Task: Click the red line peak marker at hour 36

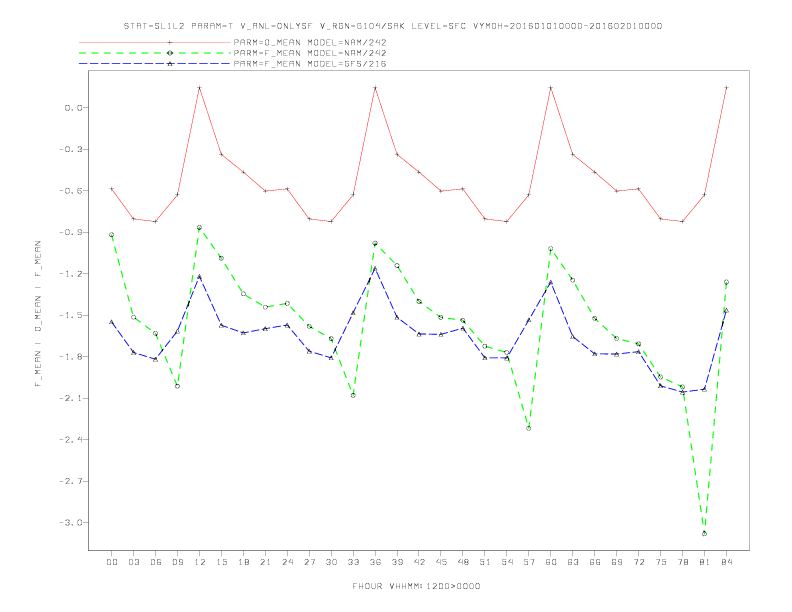Action: (x=375, y=88)
